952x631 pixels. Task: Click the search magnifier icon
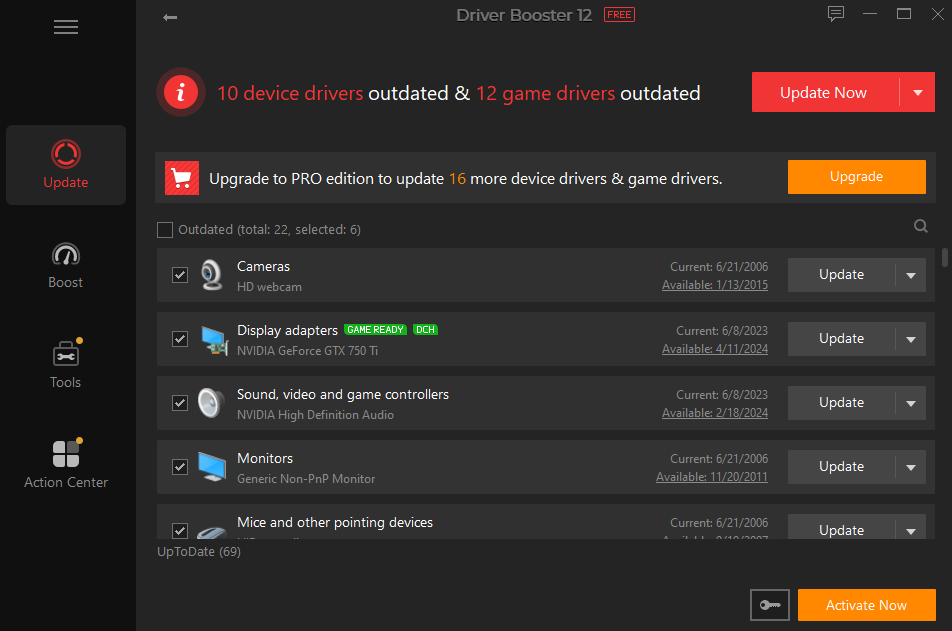[921, 227]
